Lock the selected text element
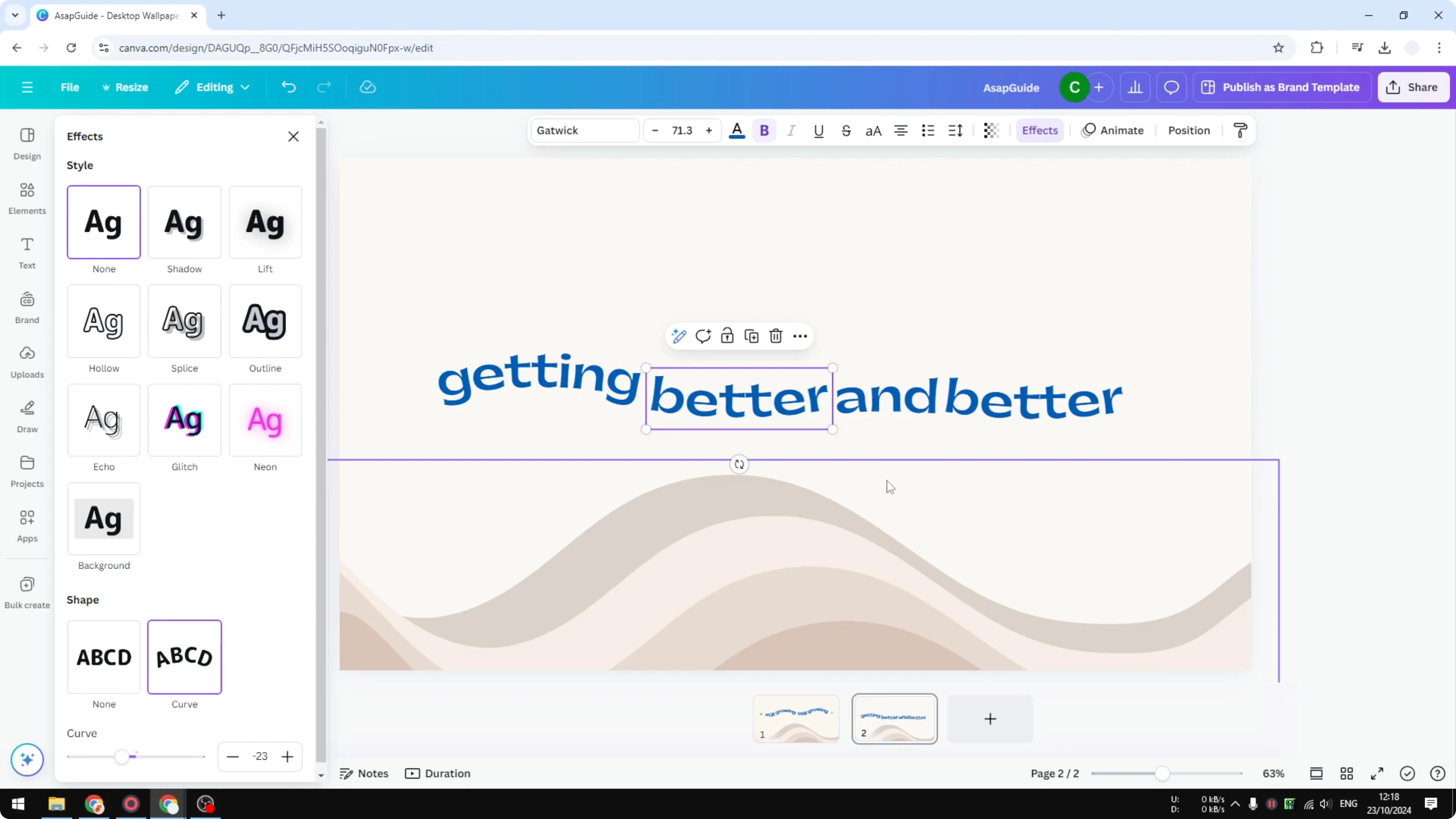The image size is (1456, 819). 727,335
